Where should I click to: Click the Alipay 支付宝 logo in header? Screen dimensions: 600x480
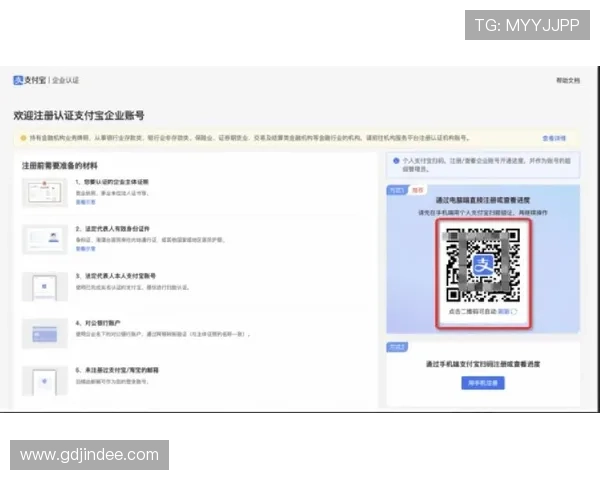29,80
